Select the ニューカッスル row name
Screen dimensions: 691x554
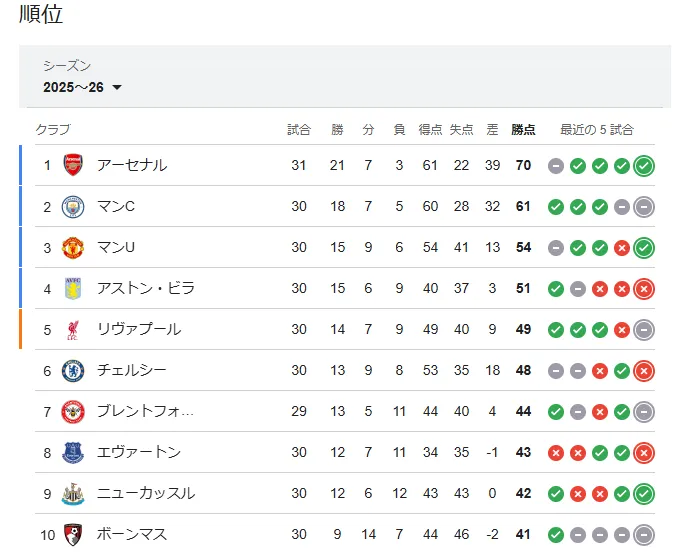click(x=146, y=493)
